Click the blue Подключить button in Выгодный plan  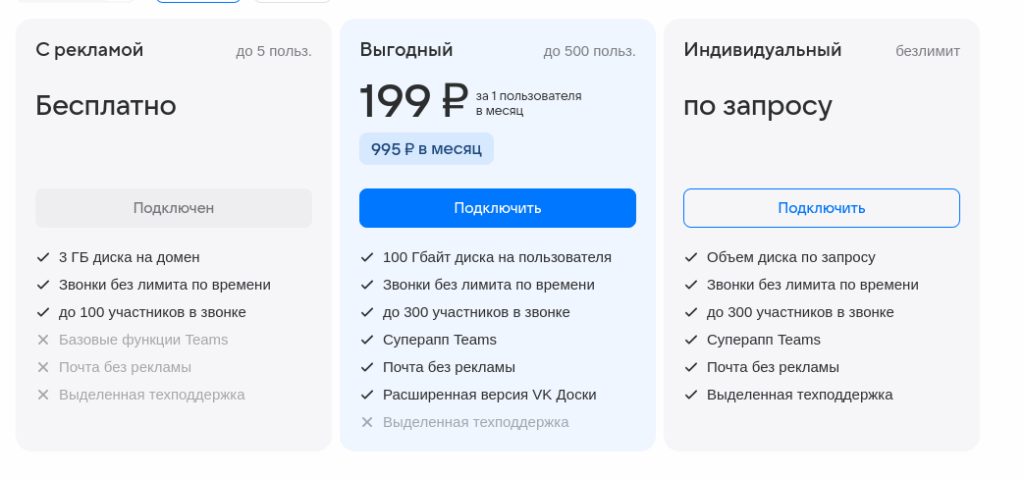[497, 208]
